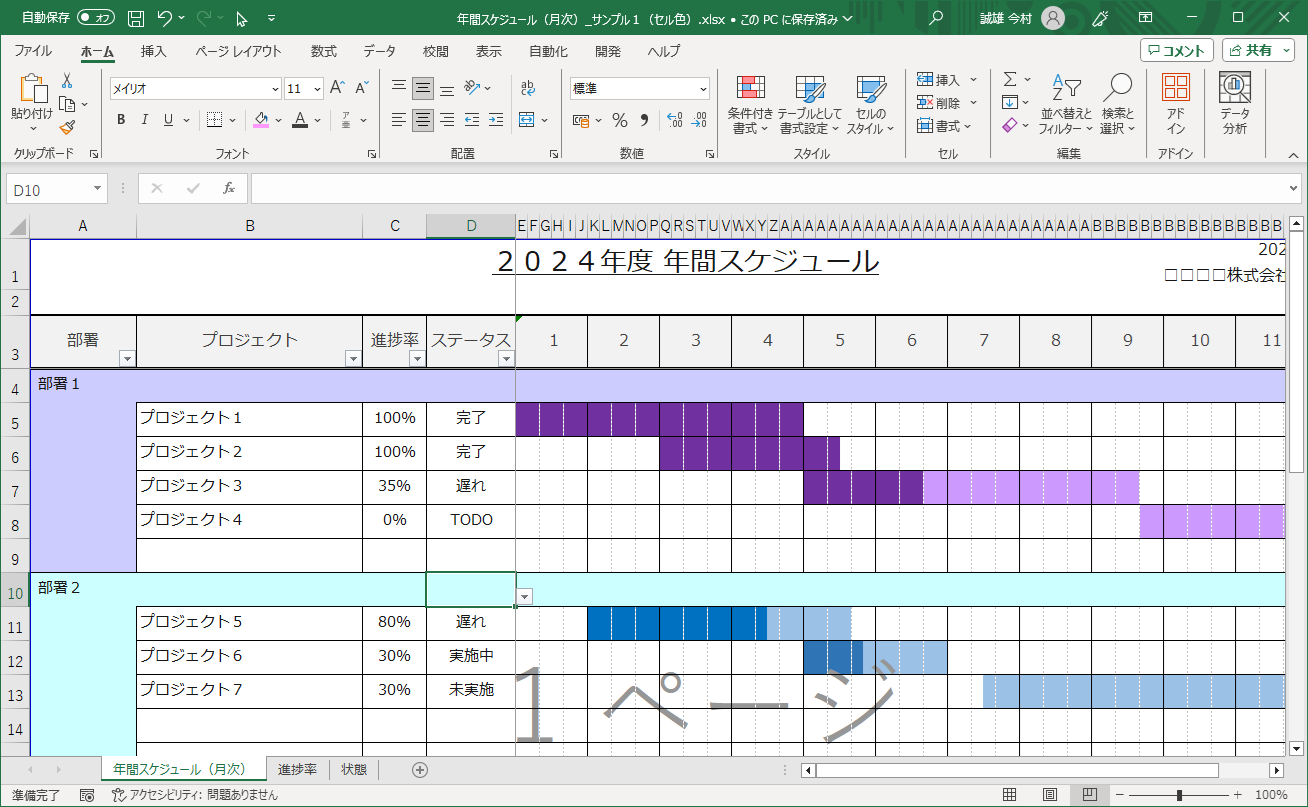
Task: Switch to the 進捗率 sheet tab
Action: click(x=297, y=769)
